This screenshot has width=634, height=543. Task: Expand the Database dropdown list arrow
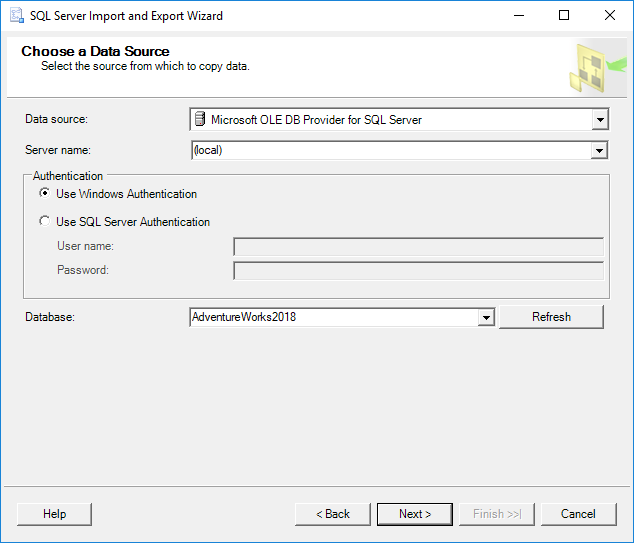pos(486,317)
